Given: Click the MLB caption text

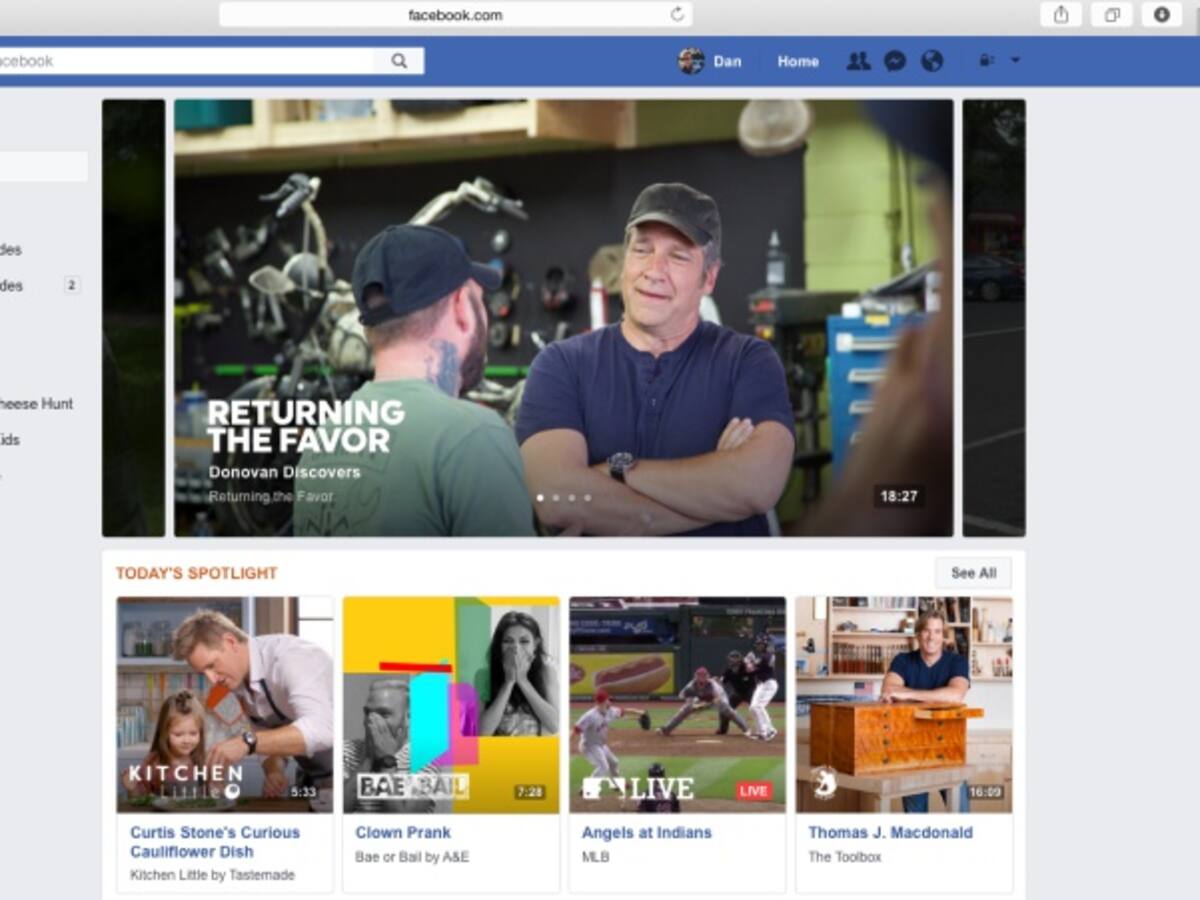Looking at the screenshot, I should [x=595, y=857].
